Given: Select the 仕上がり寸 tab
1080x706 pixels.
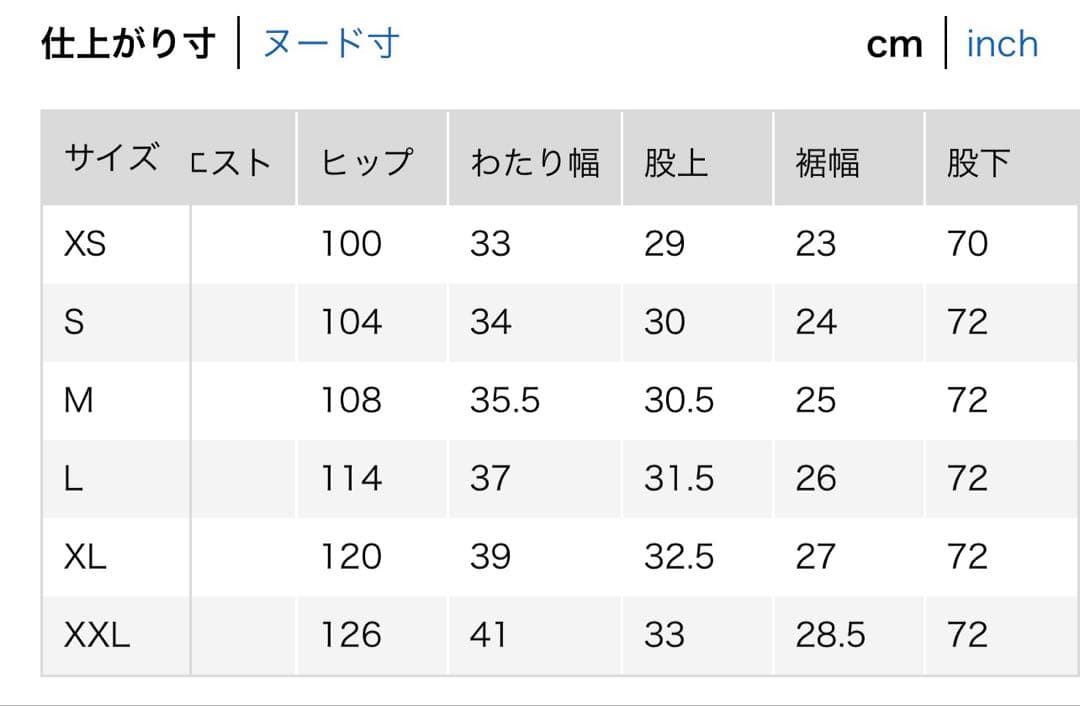Looking at the screenshot, I should pos(128,44).
